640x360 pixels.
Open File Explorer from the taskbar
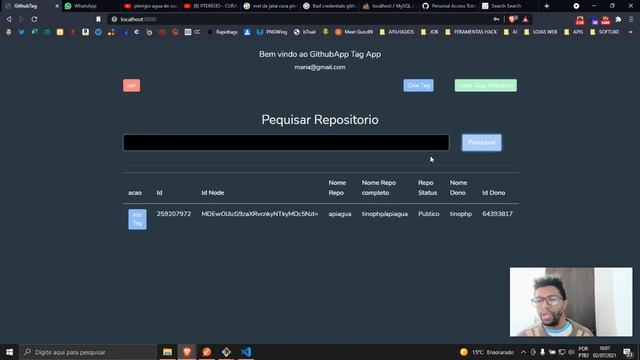[x=167, y=352]
